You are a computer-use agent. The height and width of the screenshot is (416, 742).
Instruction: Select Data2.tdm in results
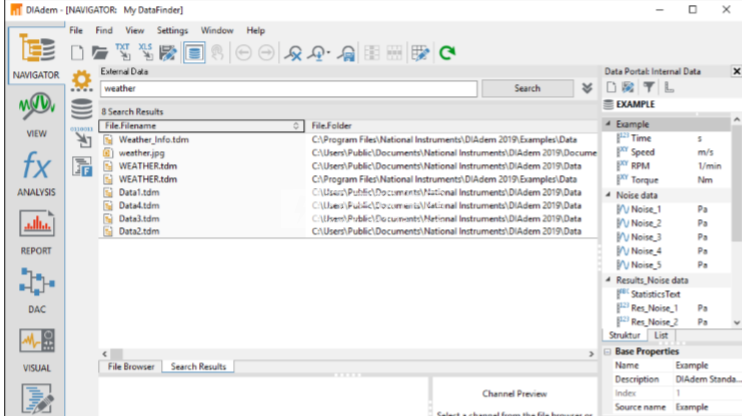pyautogui.click(x=139, y=231)
